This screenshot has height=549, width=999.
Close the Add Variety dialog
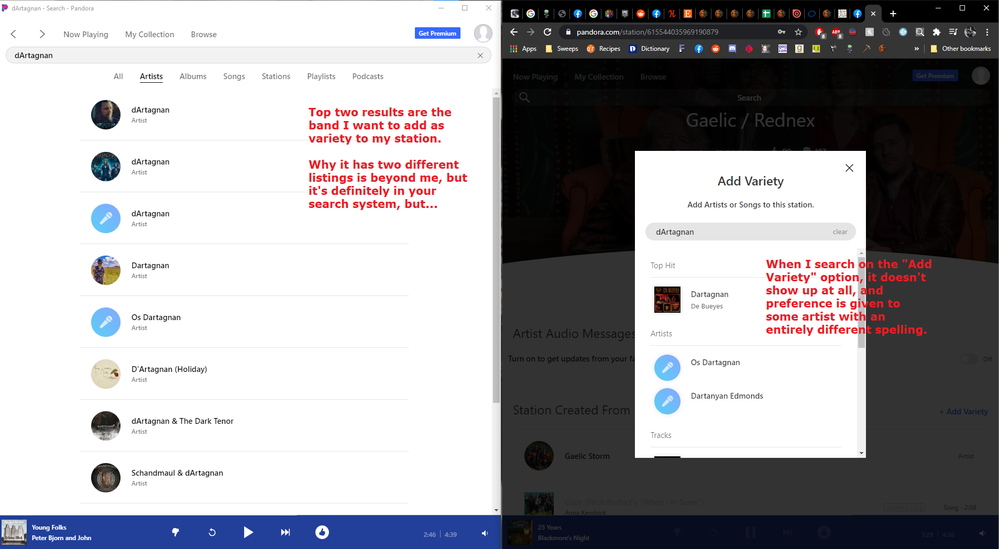(x=849, y=168)
